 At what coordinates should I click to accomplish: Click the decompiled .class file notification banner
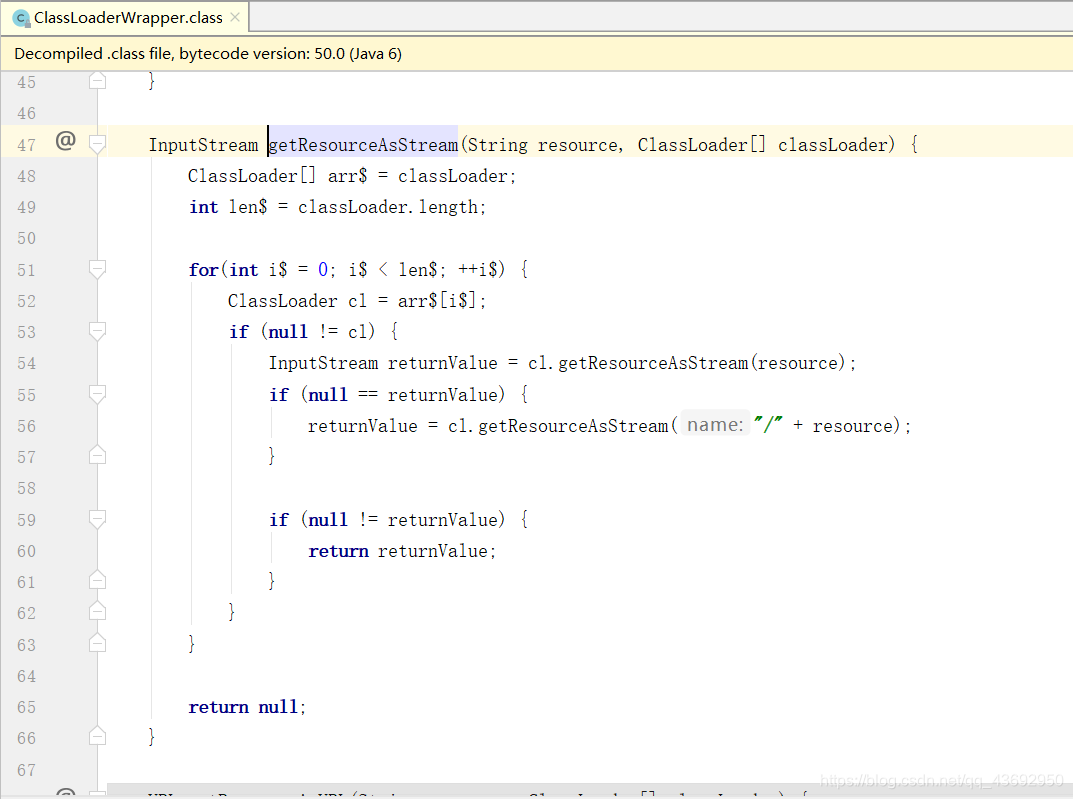(536, 54)
